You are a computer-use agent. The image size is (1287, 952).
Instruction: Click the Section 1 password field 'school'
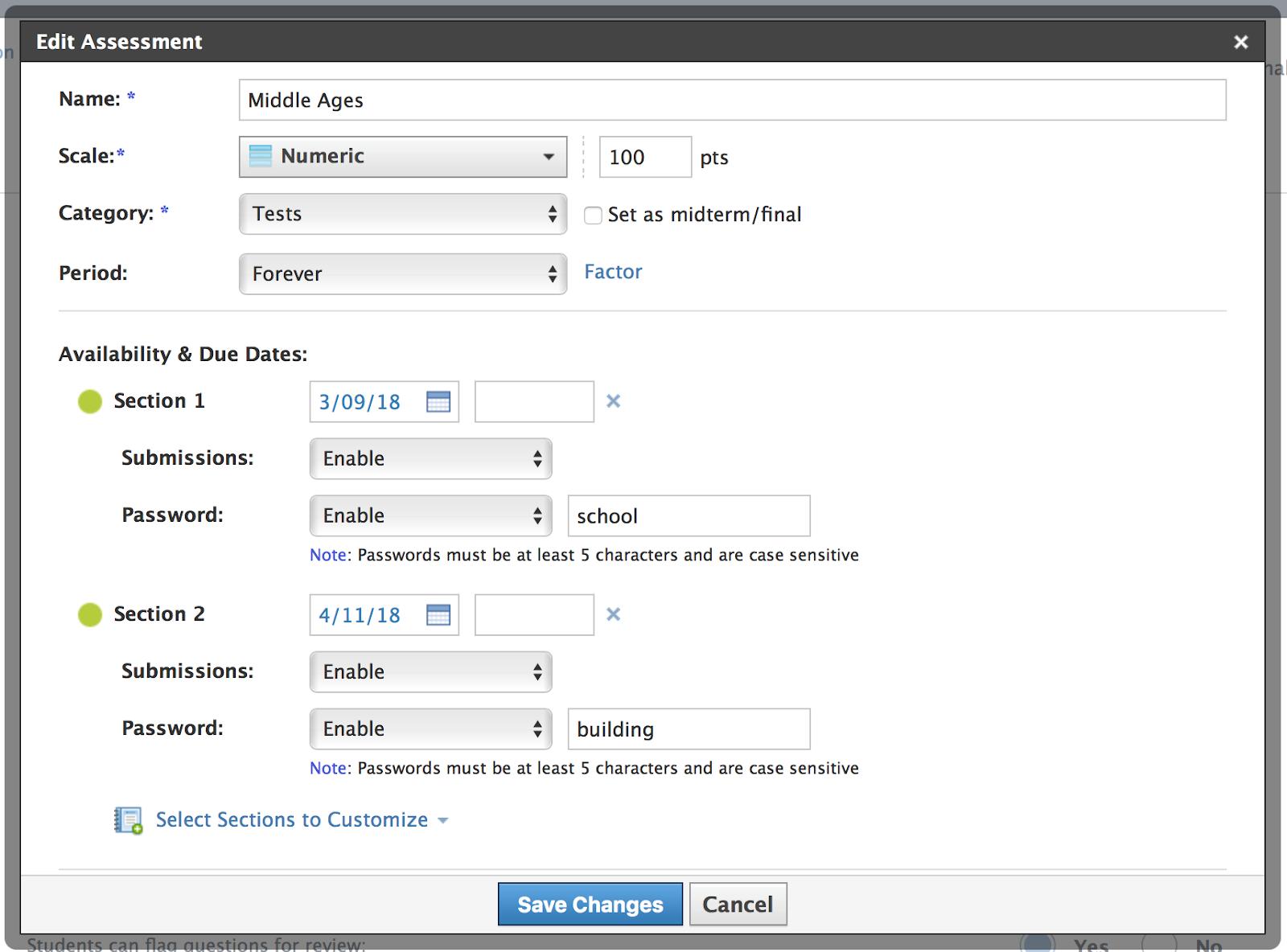click(689, 516)
